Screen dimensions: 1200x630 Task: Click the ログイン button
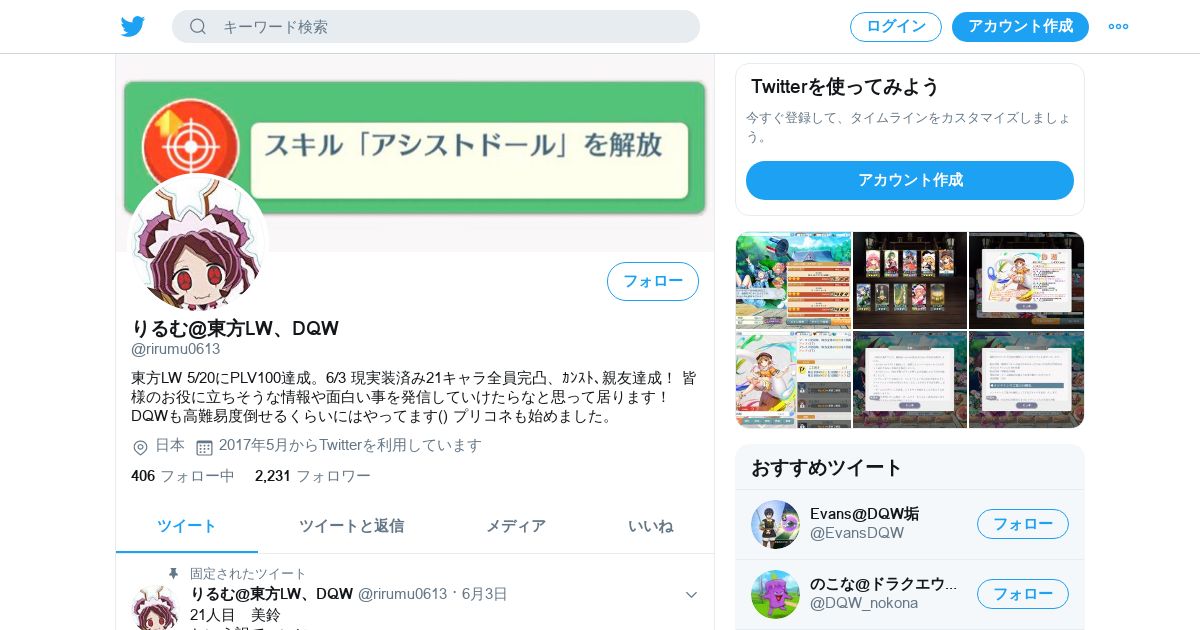[x=896, y=27]
